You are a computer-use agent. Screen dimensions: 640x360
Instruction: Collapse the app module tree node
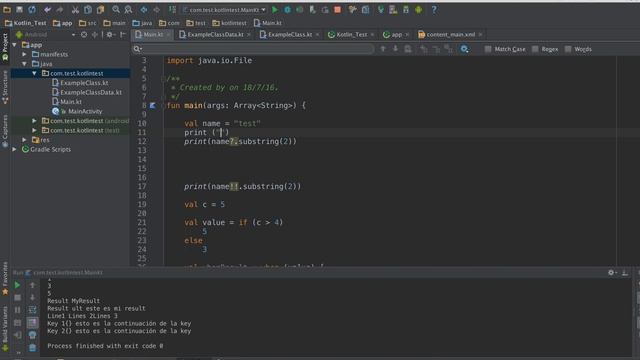point(15,44)
